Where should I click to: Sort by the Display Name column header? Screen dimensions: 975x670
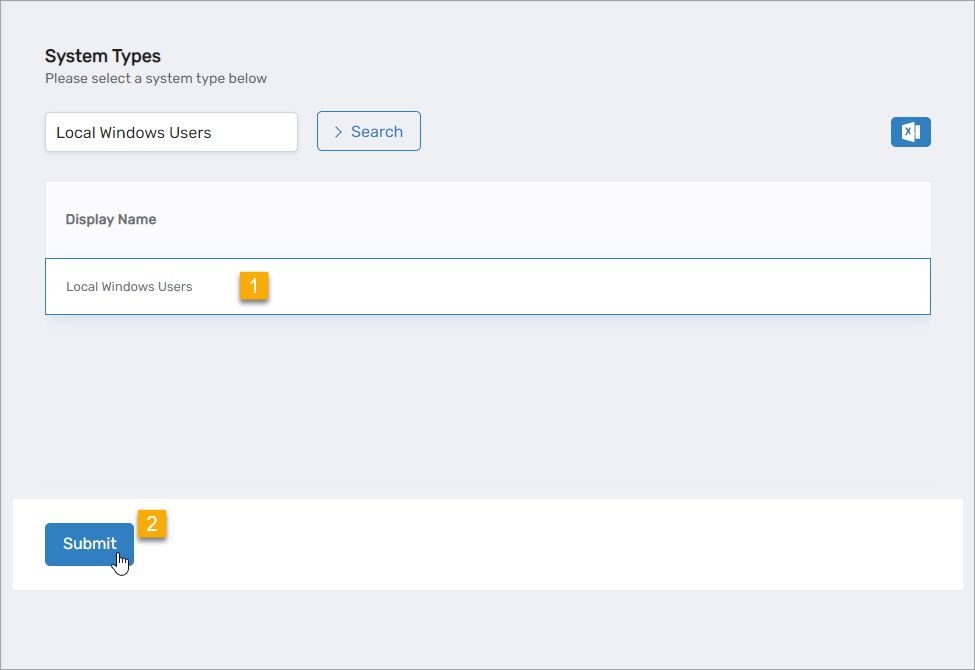111,220
